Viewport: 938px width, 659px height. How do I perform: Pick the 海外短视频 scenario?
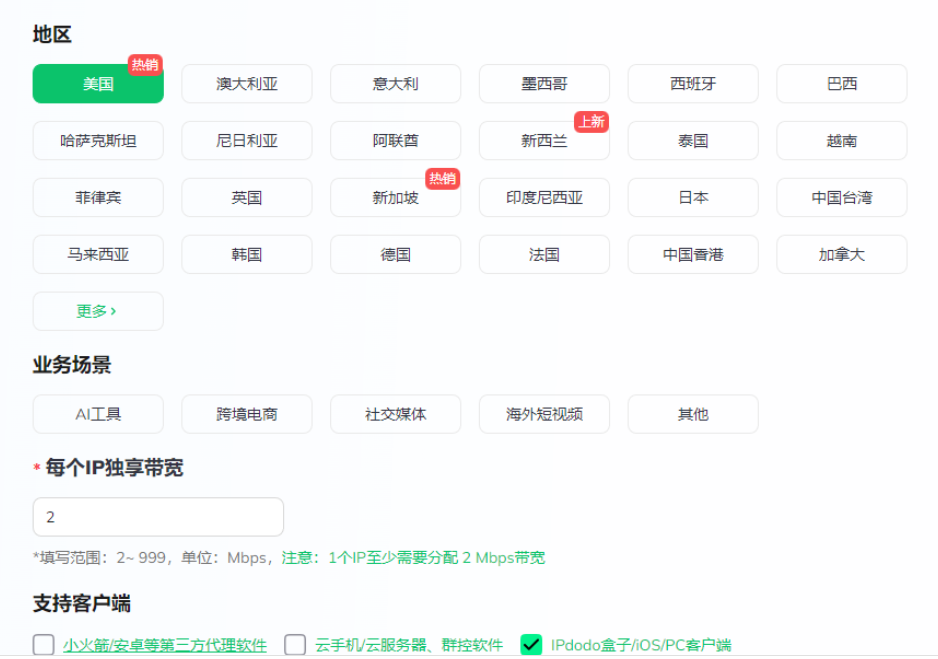tap(544, 414)
